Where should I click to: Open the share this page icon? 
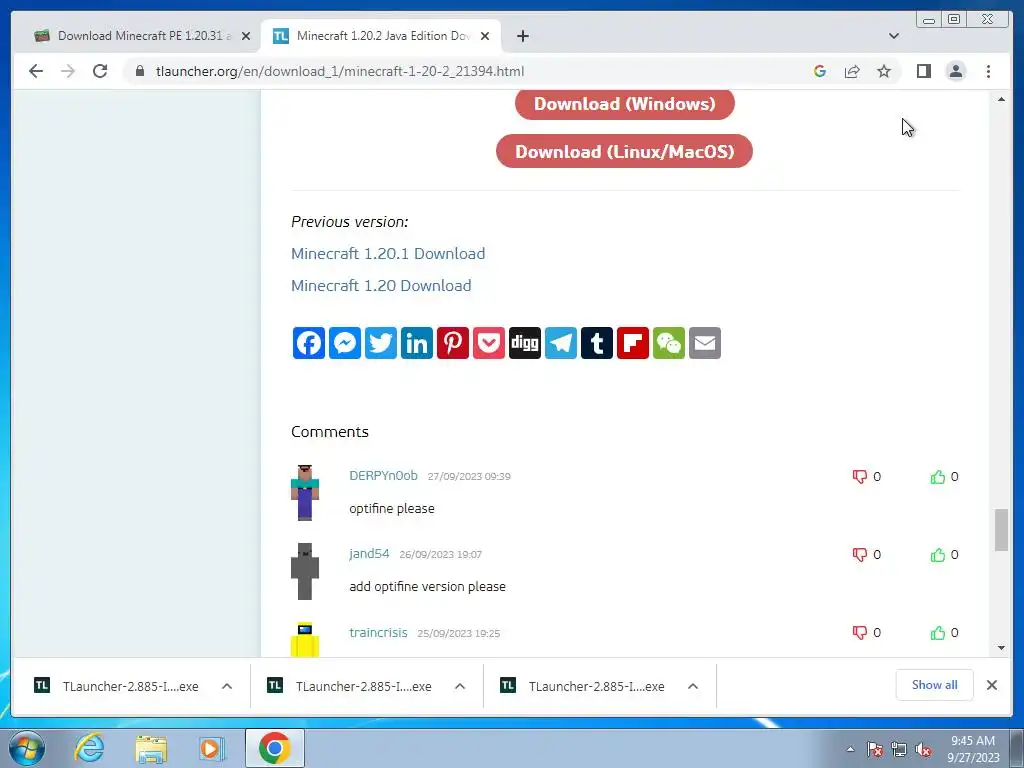point(852,71)
